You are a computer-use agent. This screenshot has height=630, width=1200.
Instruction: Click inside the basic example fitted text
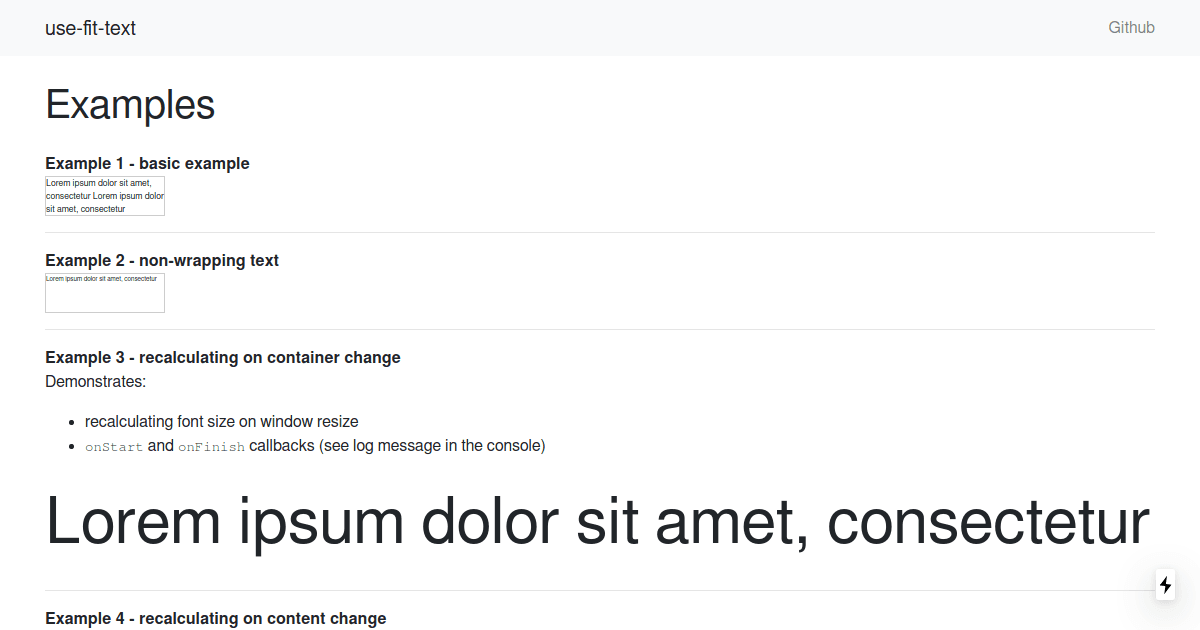pos(104,195)
